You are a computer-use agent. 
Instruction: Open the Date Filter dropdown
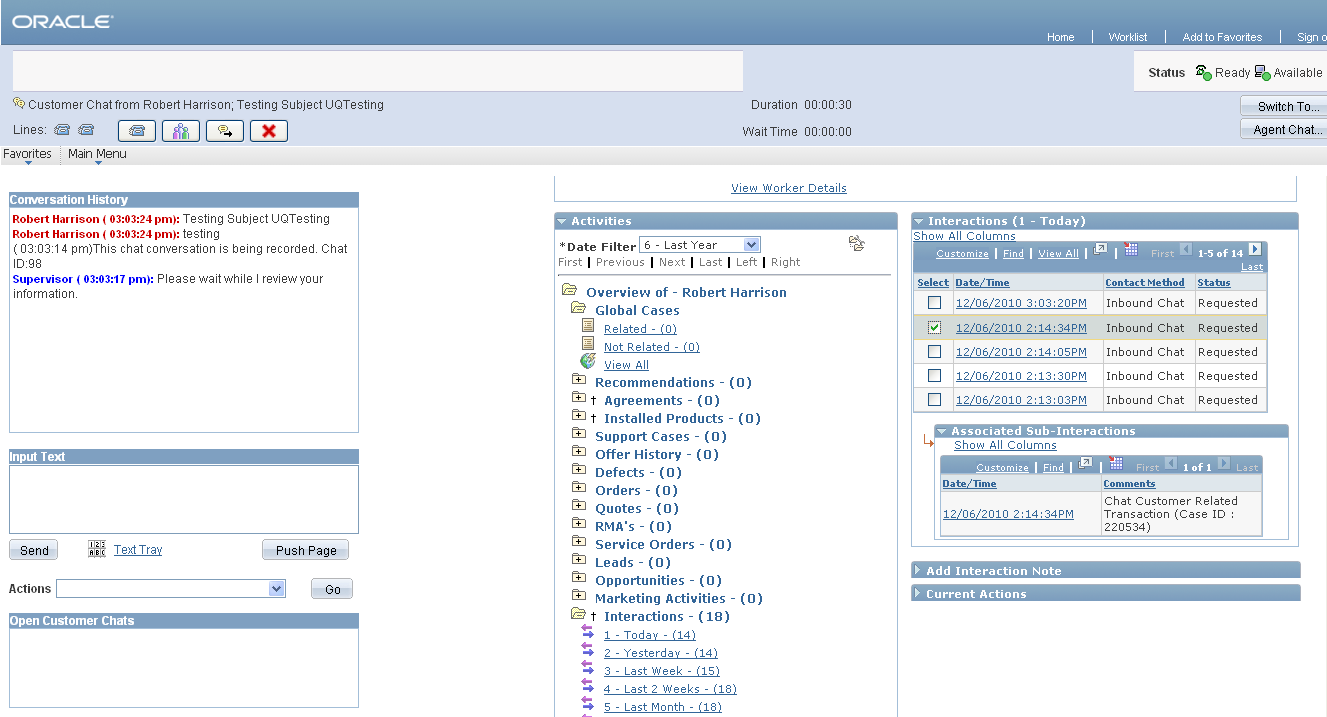coord(700,245)
